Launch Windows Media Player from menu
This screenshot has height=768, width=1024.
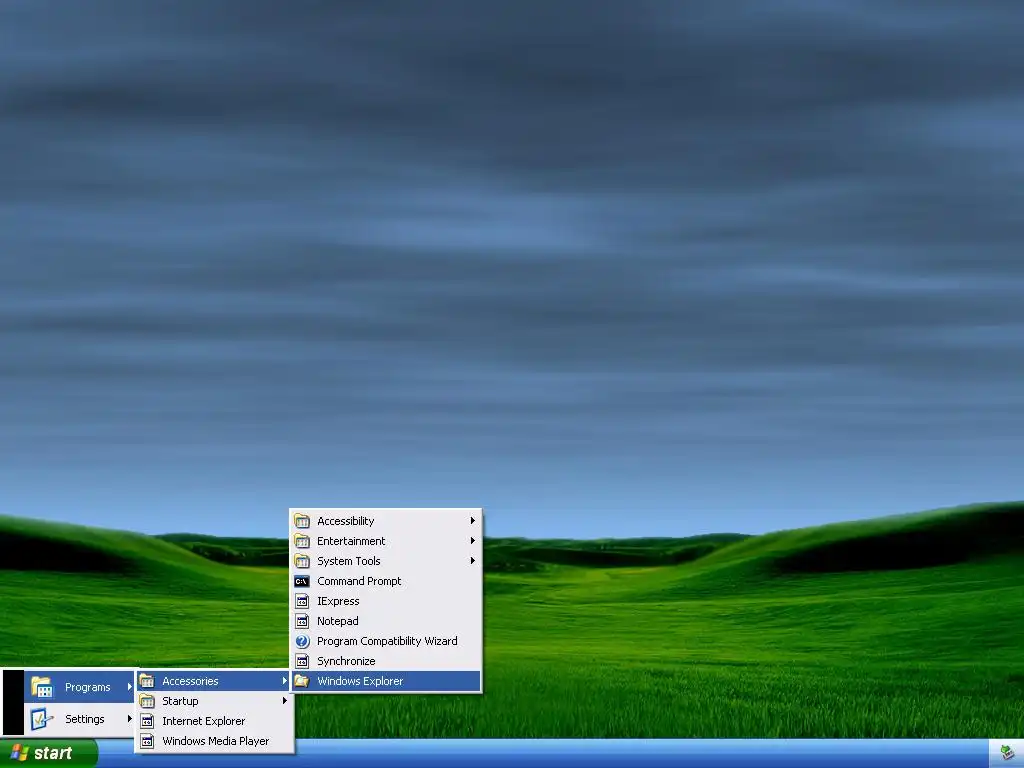coord(214,741)
